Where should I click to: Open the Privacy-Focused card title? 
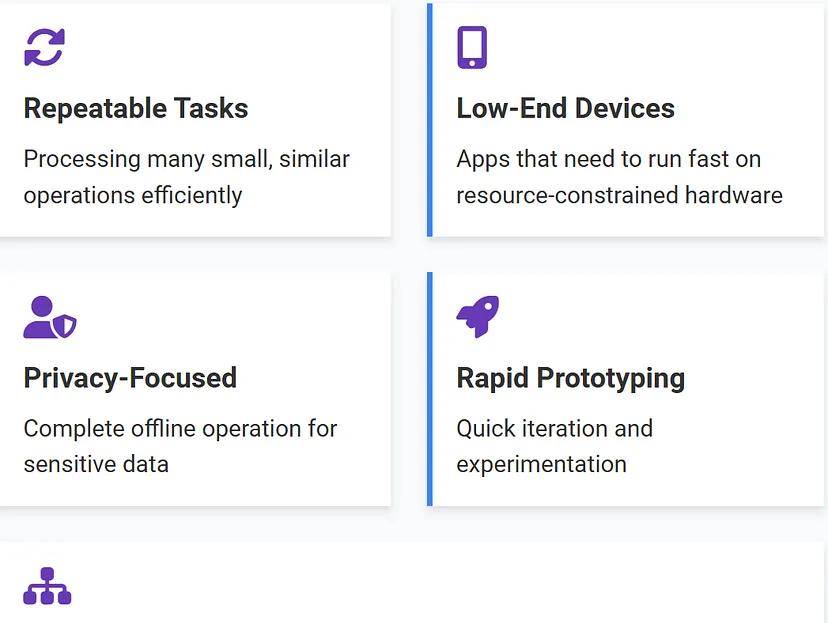coord(130,378)
